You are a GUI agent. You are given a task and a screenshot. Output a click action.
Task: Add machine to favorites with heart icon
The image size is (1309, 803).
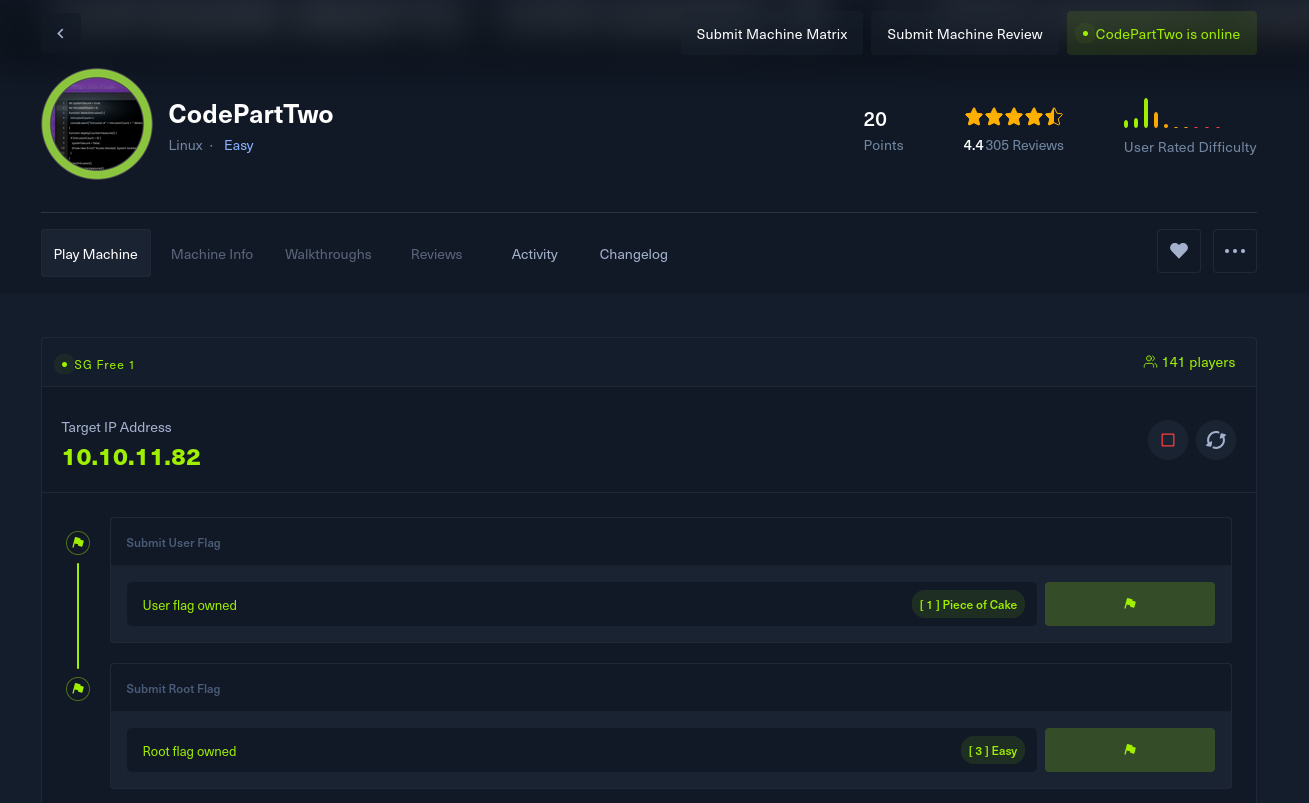click(x=1178, y=251)
